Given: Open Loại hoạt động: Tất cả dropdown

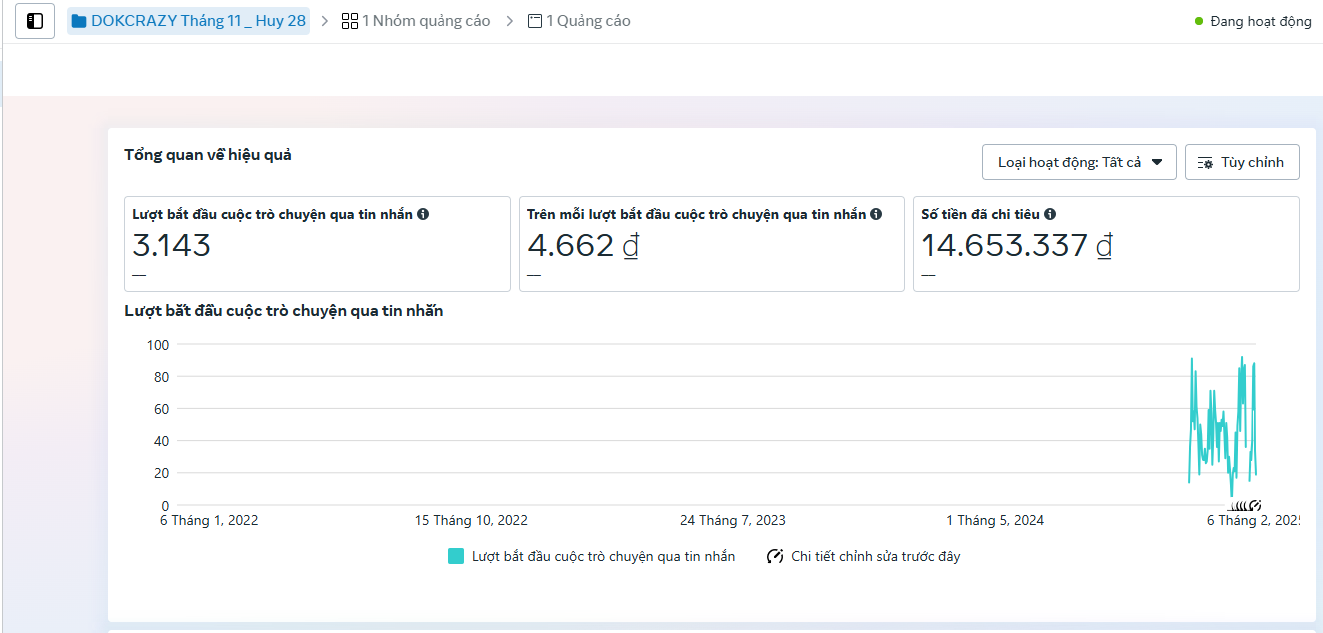Looking at the screenshot, I should [1079, 162].
